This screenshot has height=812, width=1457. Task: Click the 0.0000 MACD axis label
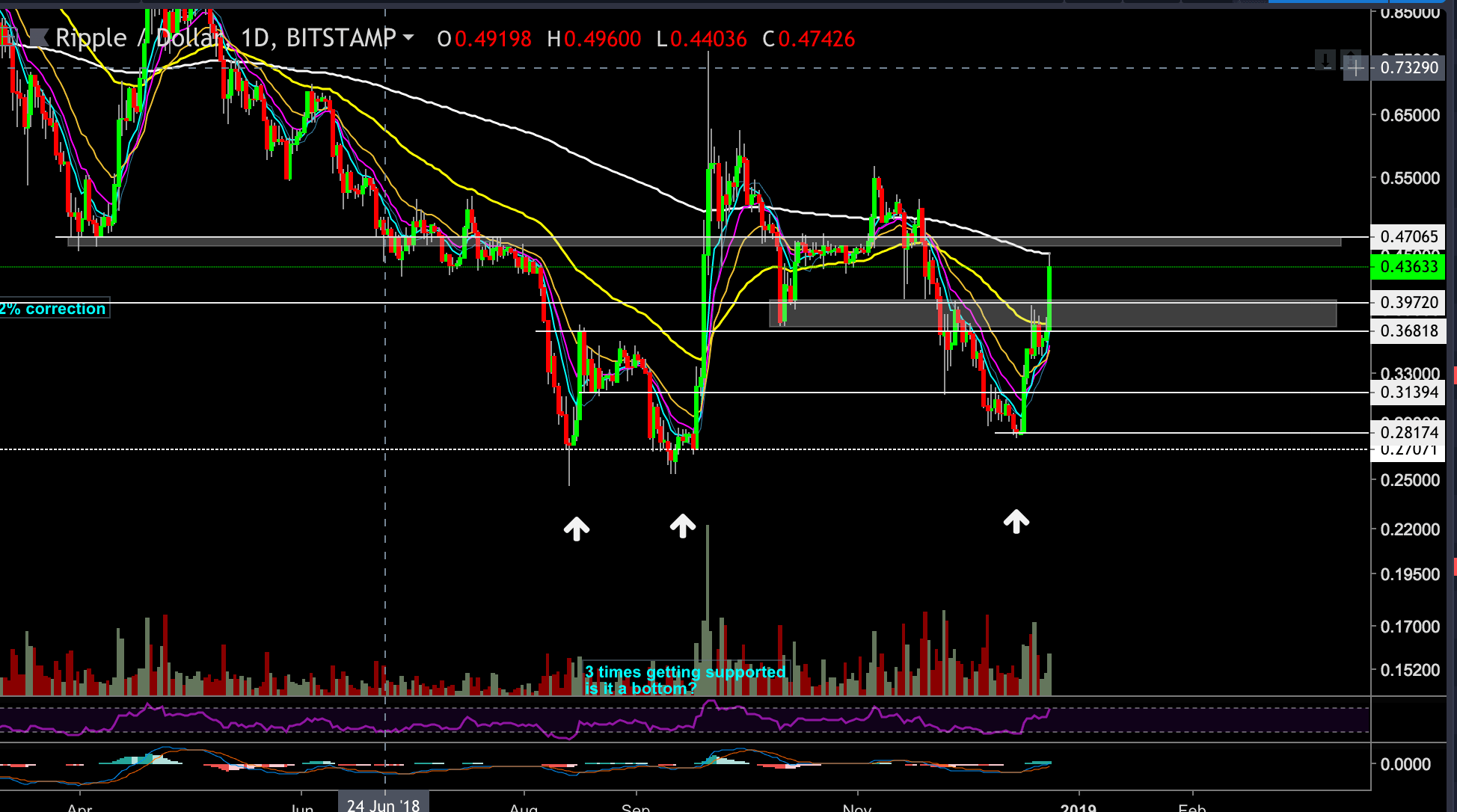1405,764
